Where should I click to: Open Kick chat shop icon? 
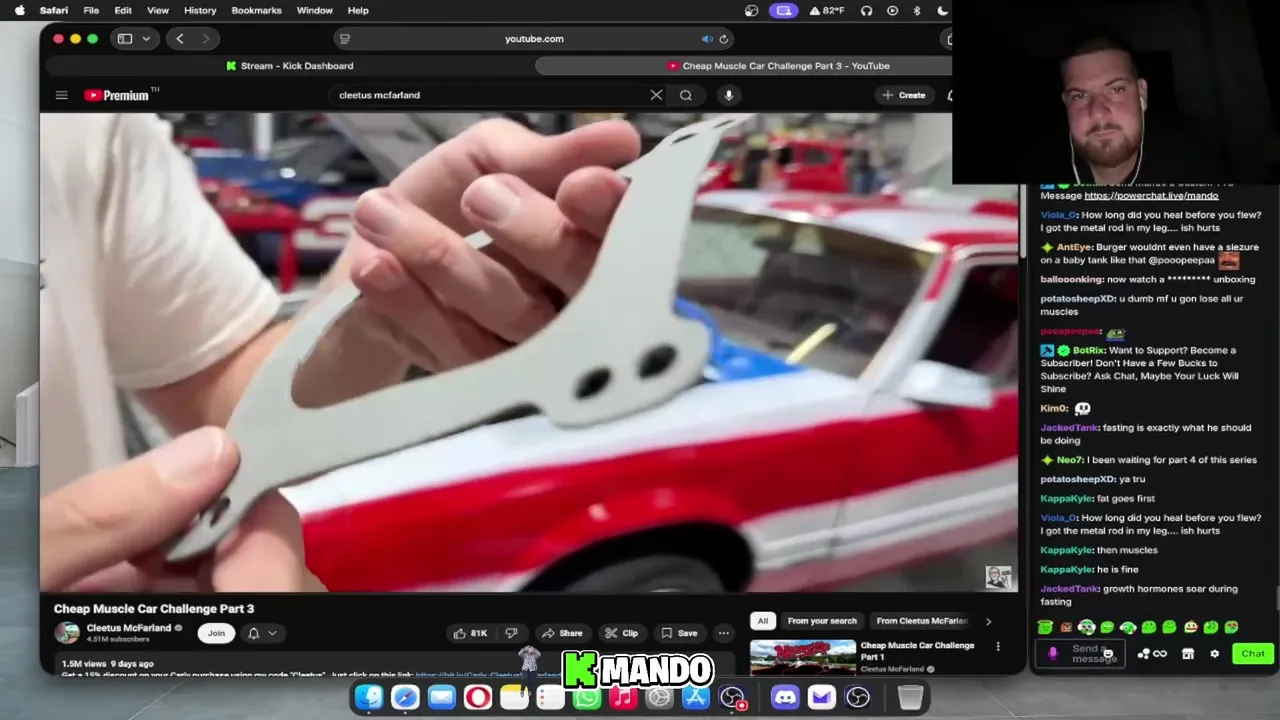(1188, 654)
